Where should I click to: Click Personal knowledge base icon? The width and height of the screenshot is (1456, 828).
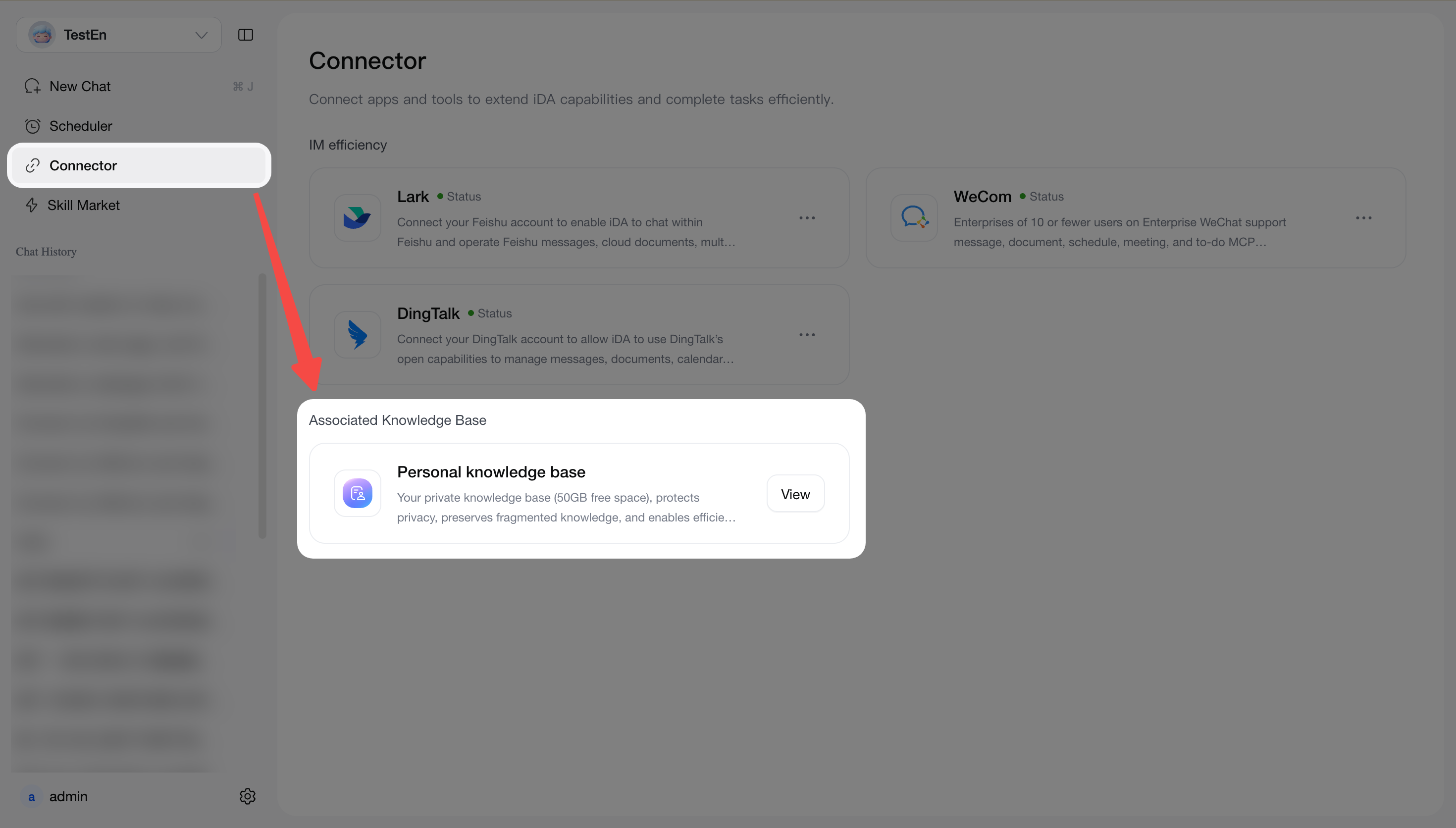[357, 493]
